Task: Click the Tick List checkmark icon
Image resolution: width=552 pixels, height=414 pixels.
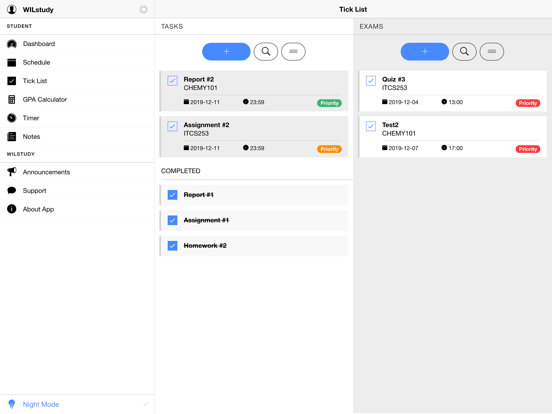Action: point(12,81)
